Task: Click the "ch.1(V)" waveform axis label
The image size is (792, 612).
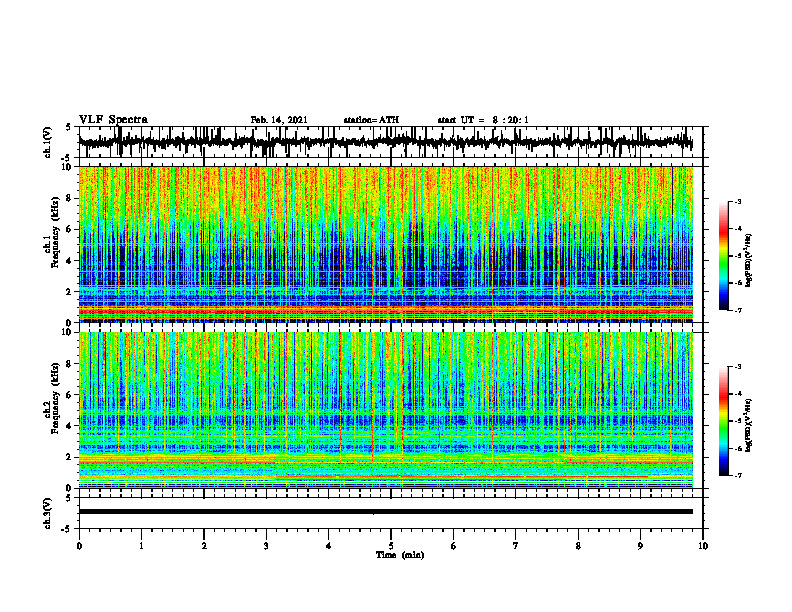Action: tap(48, 142)
